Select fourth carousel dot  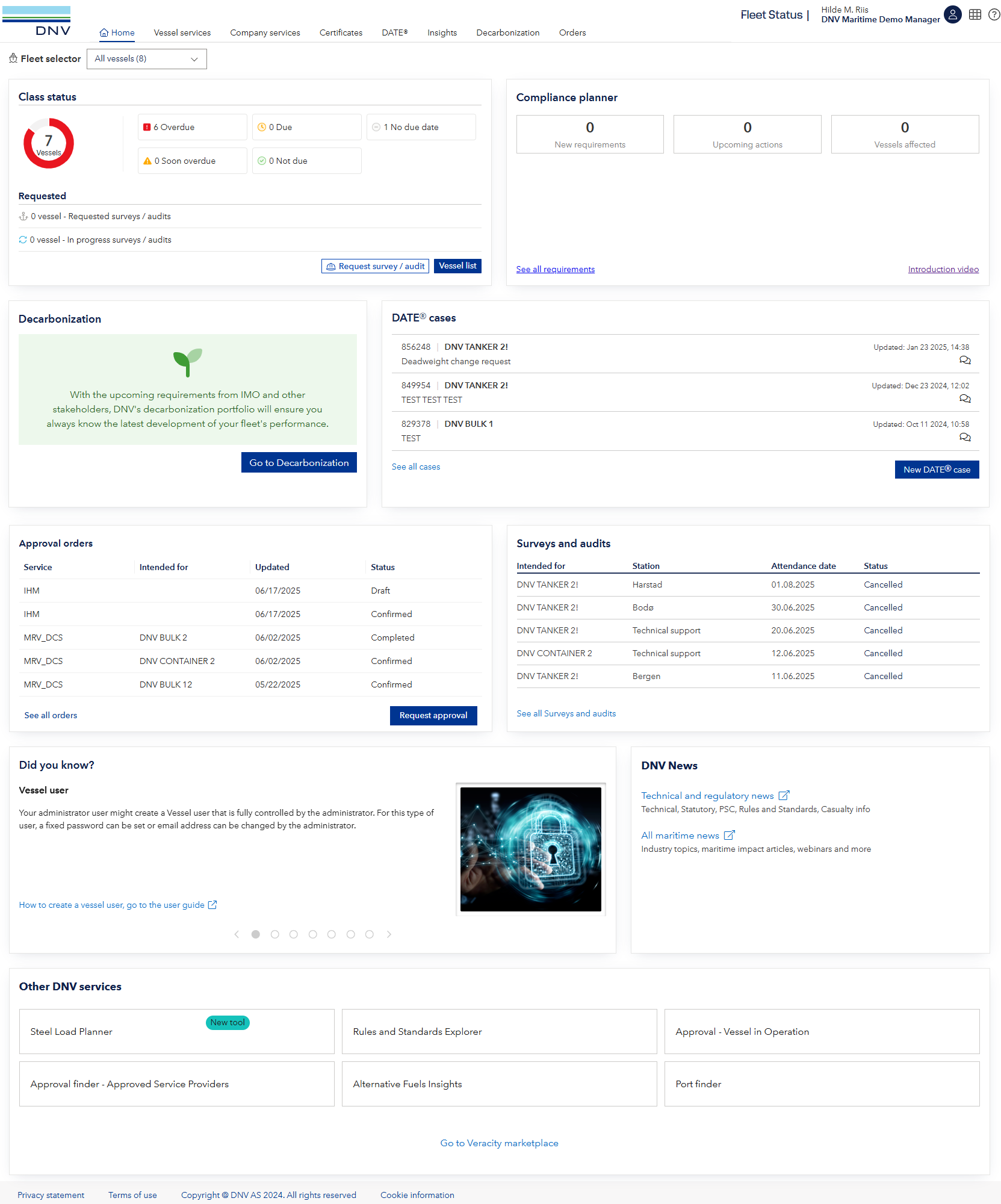click(x=313, y=934)
